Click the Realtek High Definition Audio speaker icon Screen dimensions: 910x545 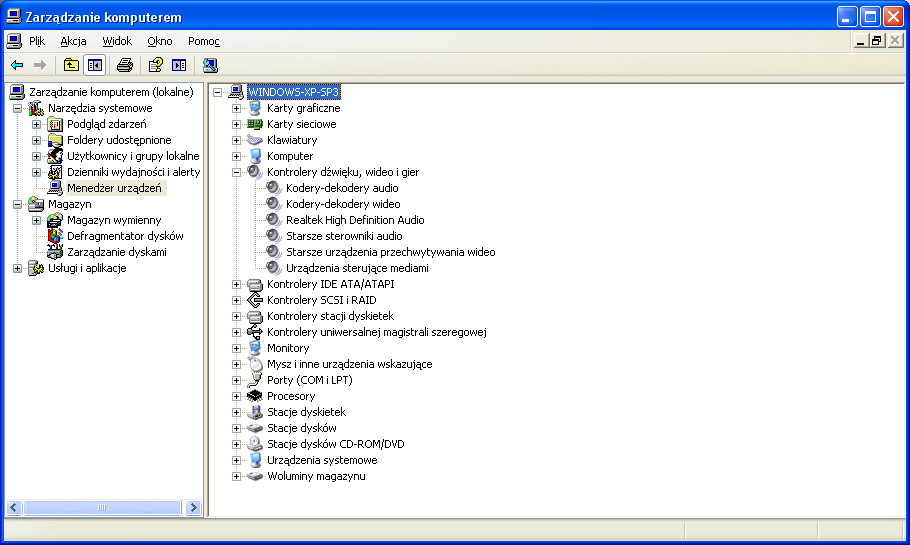(x=273, y=220)
